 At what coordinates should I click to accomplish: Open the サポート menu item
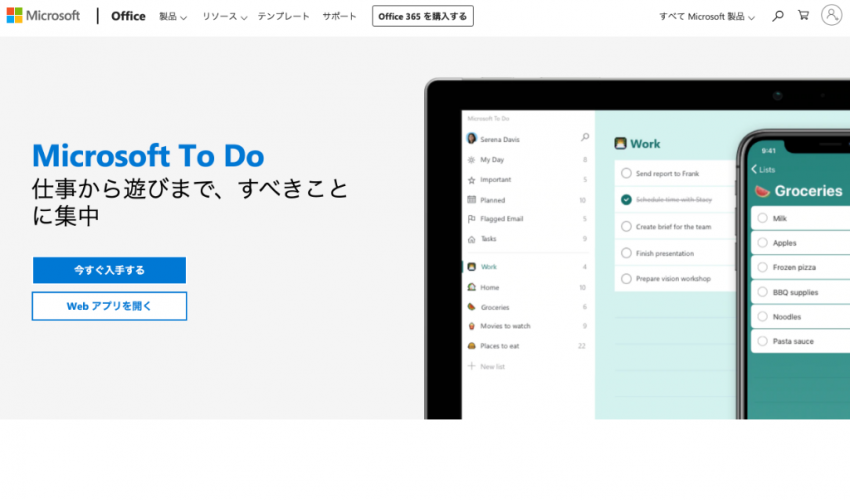339,17
